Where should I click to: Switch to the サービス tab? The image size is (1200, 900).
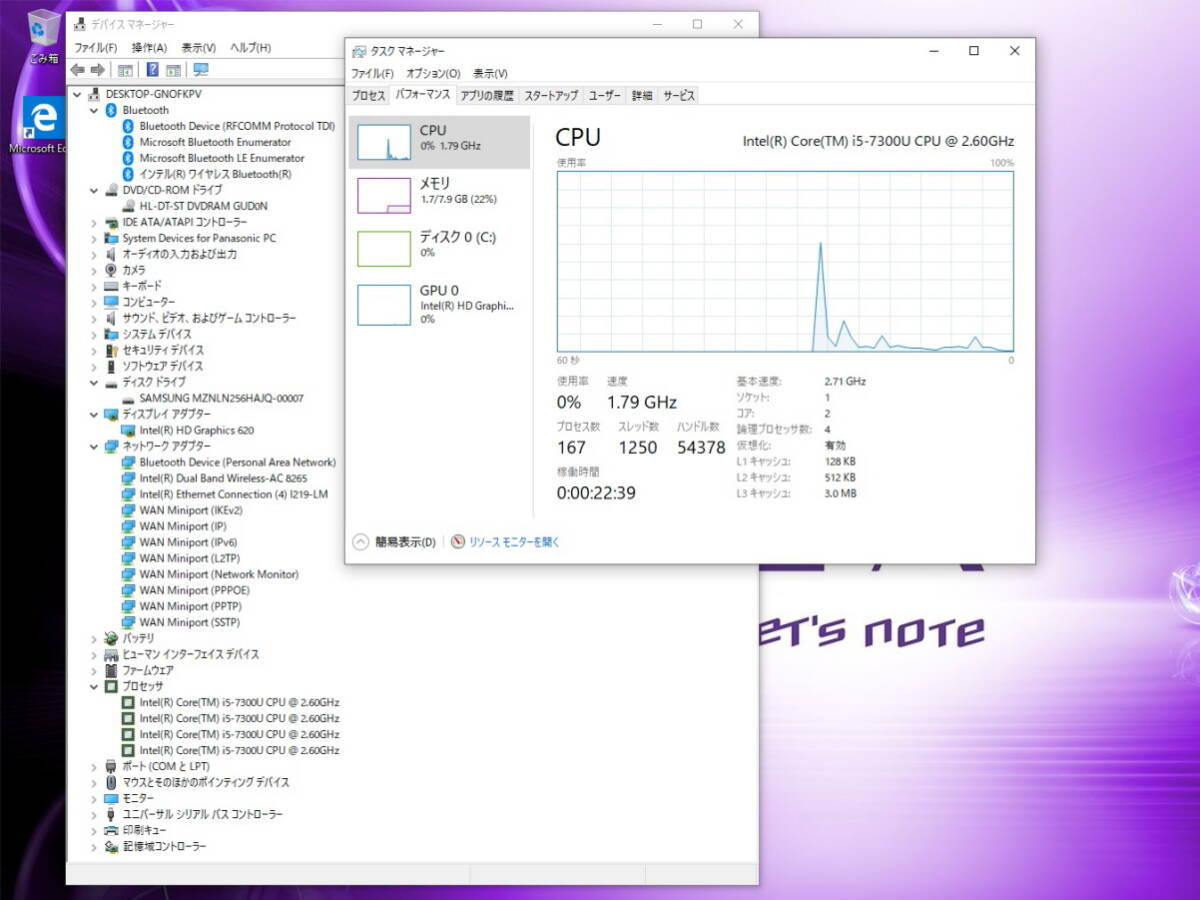coord(679,96)
